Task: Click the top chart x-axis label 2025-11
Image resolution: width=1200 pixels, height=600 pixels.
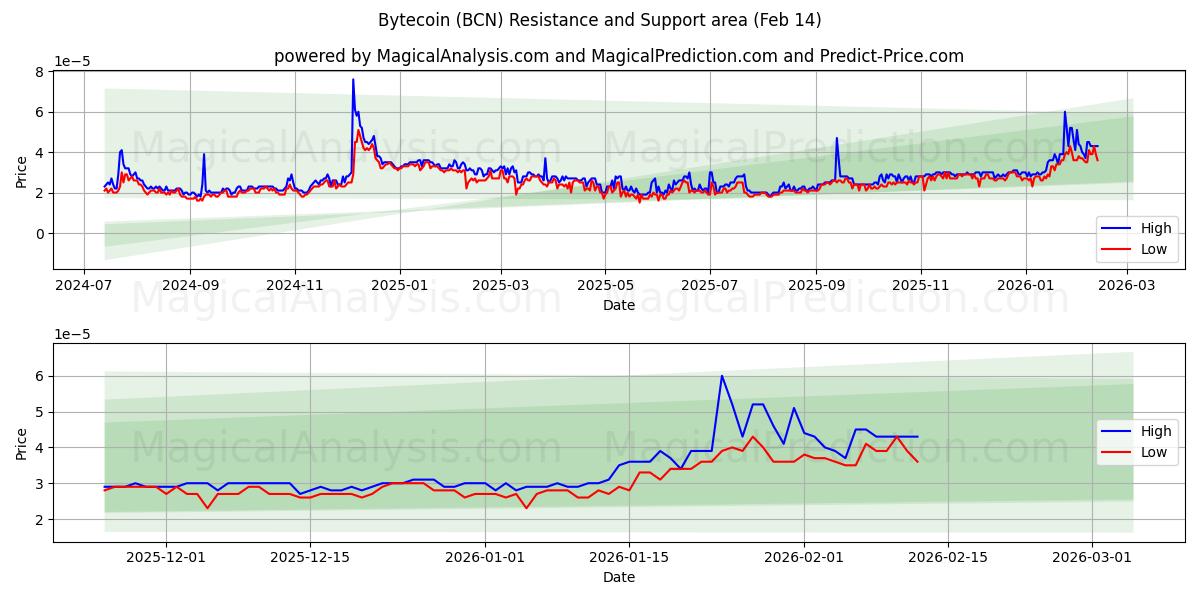Action: tap(921, 286)
